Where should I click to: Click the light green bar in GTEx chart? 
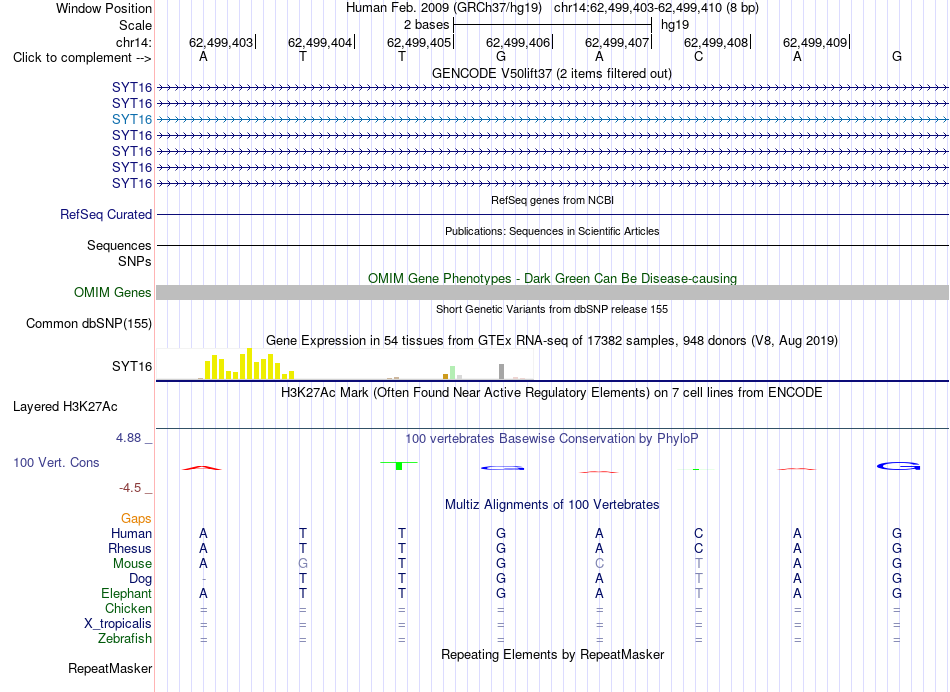pos(453,373)
